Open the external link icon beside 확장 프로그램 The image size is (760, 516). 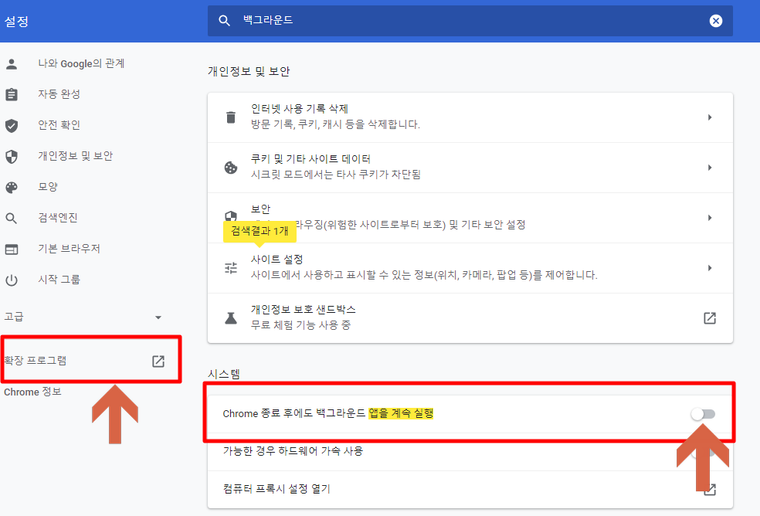pos(158,361)
